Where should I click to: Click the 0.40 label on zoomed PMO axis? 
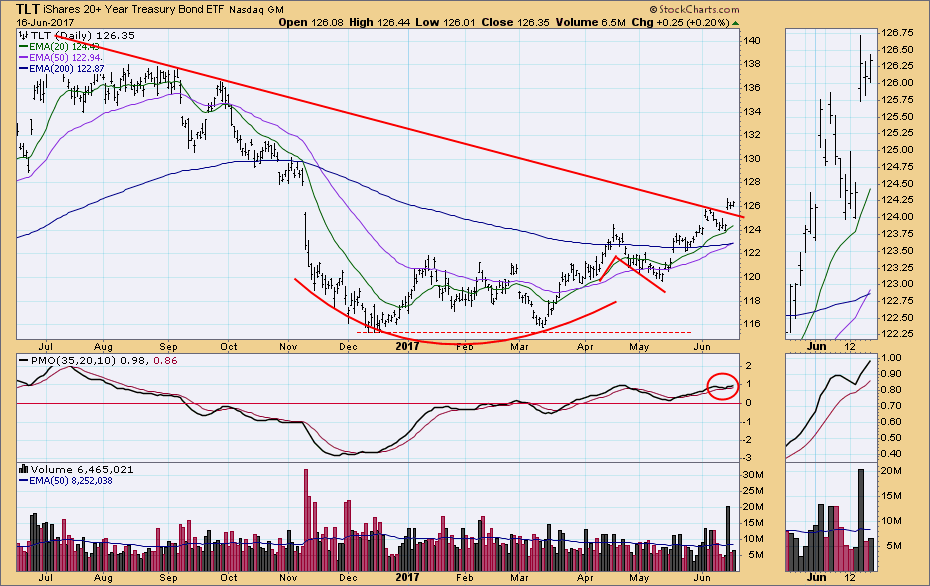pyautogui.click(x=892, y=454)
